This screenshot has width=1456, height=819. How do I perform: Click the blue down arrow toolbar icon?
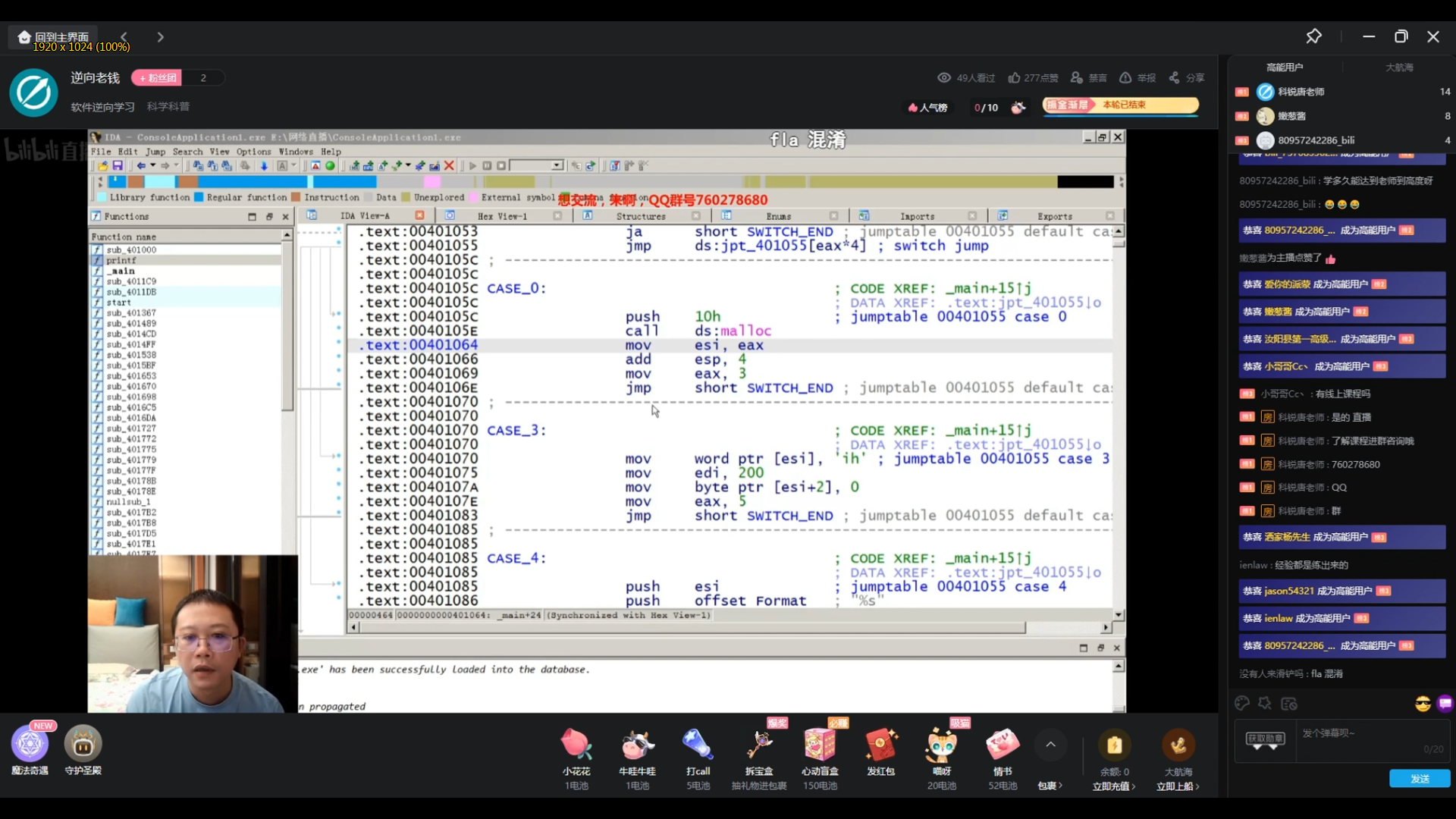point(264,165)
